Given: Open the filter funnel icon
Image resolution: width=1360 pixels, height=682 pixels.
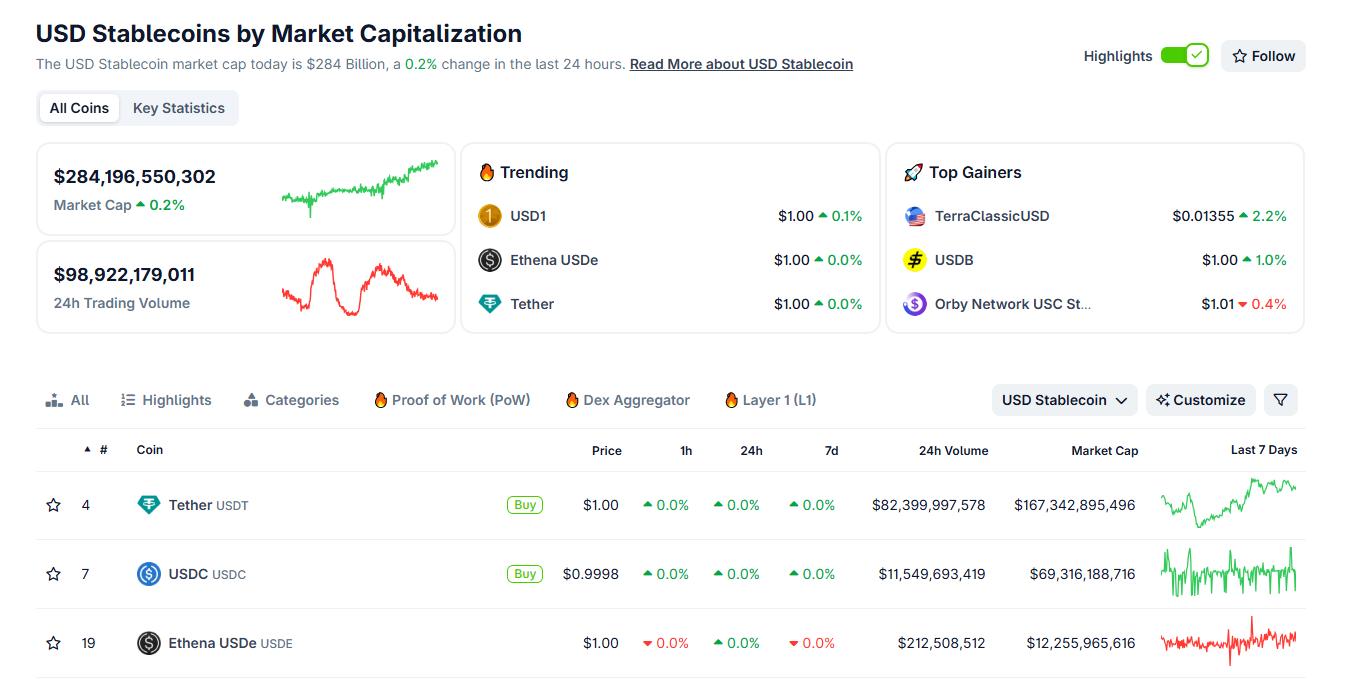Looking at the screenshot, I should [x=1280, y=400].
